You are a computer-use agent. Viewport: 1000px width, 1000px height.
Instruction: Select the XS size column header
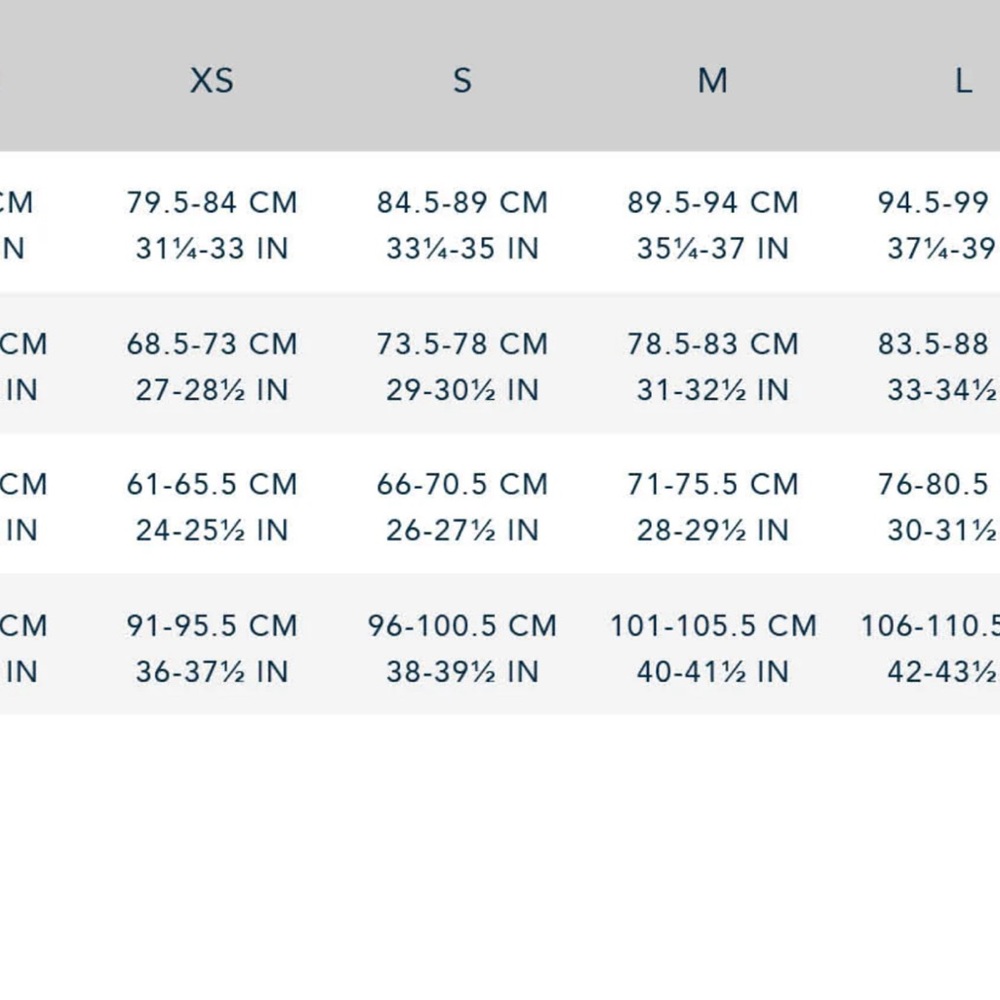point(212,81)
